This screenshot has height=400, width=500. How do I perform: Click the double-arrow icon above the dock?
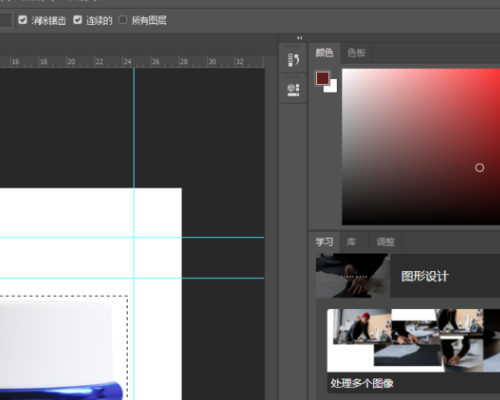(x=299, y=38)
